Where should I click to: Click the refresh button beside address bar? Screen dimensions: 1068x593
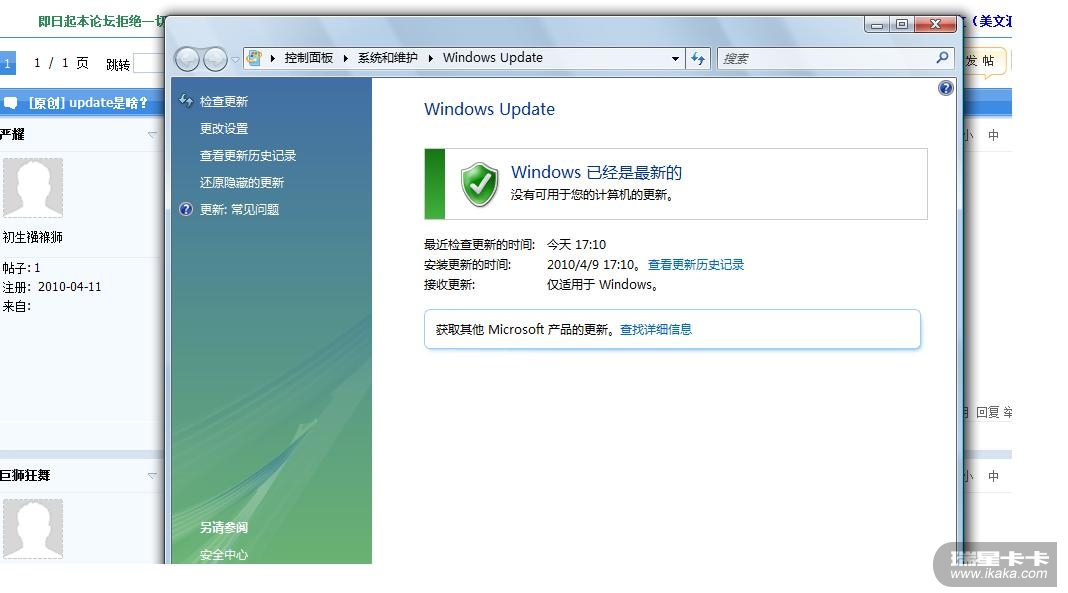[x=698, y=59]
